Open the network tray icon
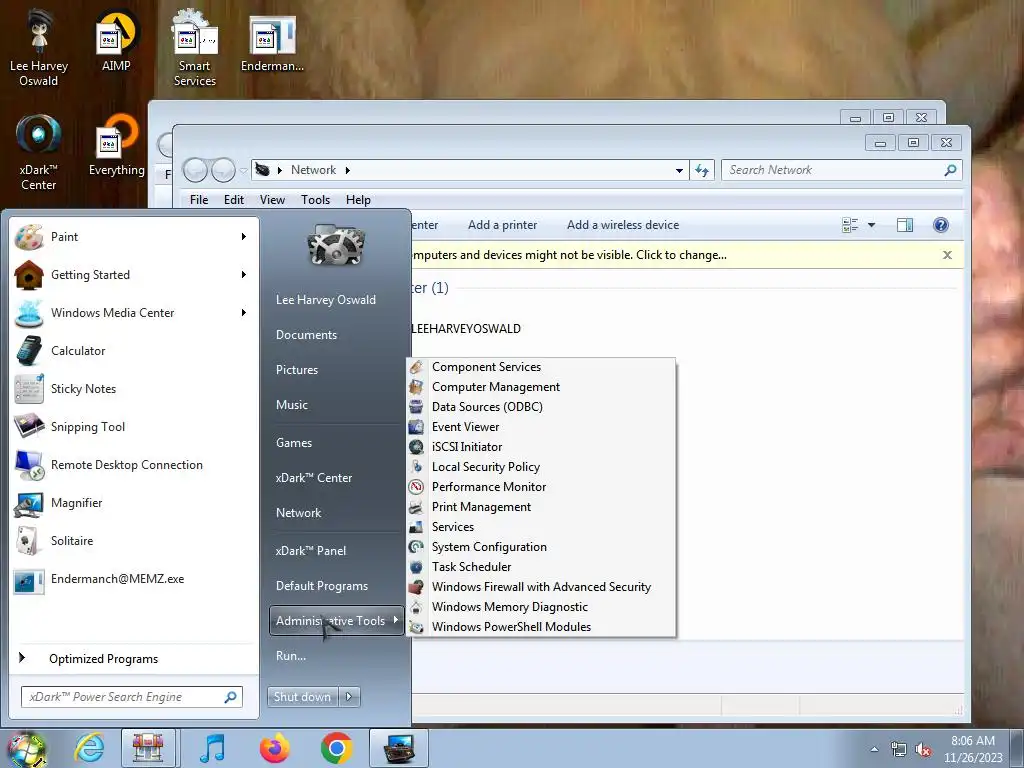The width and height of the screenshot is (1024, 768). click(899, 750)
